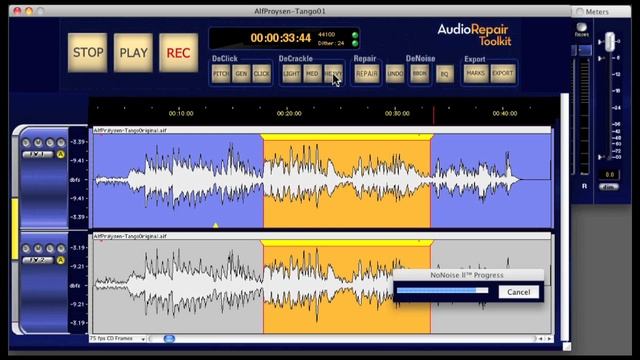Cancel the NoNoise II progress dialog

point(519,292)
